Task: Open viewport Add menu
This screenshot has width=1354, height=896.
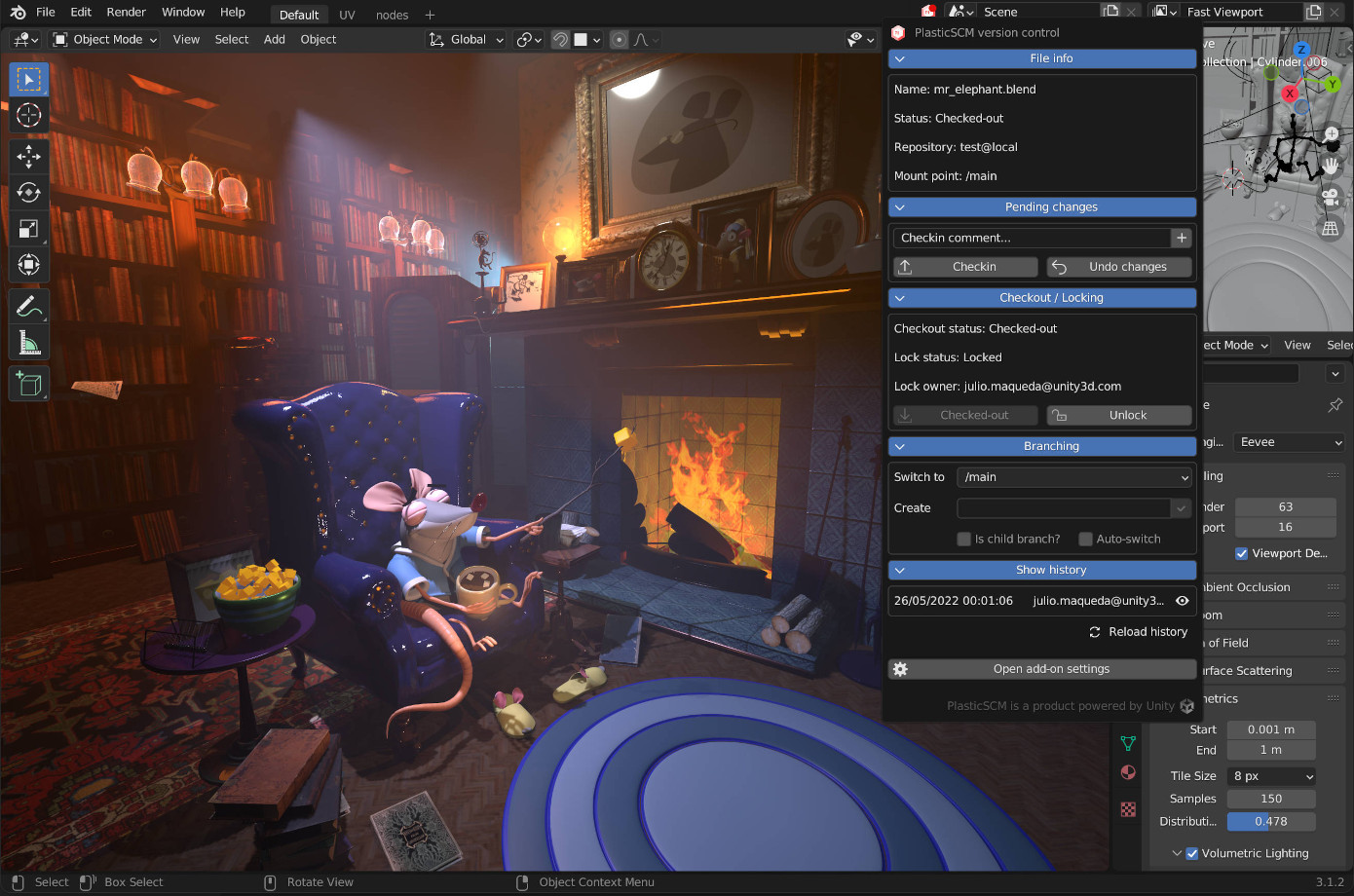Action: [275, 39]
